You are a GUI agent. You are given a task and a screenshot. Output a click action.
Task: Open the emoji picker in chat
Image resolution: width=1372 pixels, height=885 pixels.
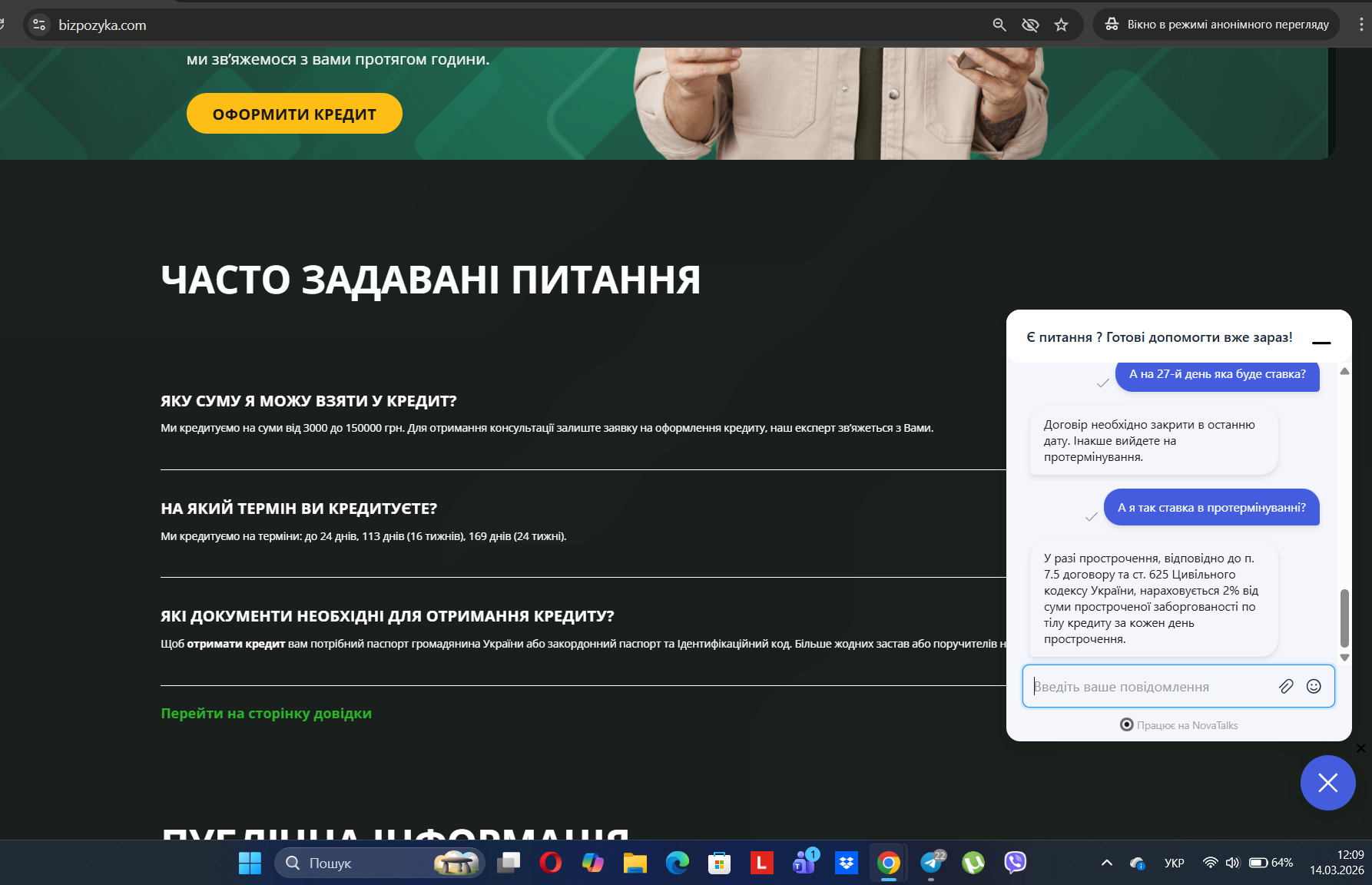click(1314, 686)
